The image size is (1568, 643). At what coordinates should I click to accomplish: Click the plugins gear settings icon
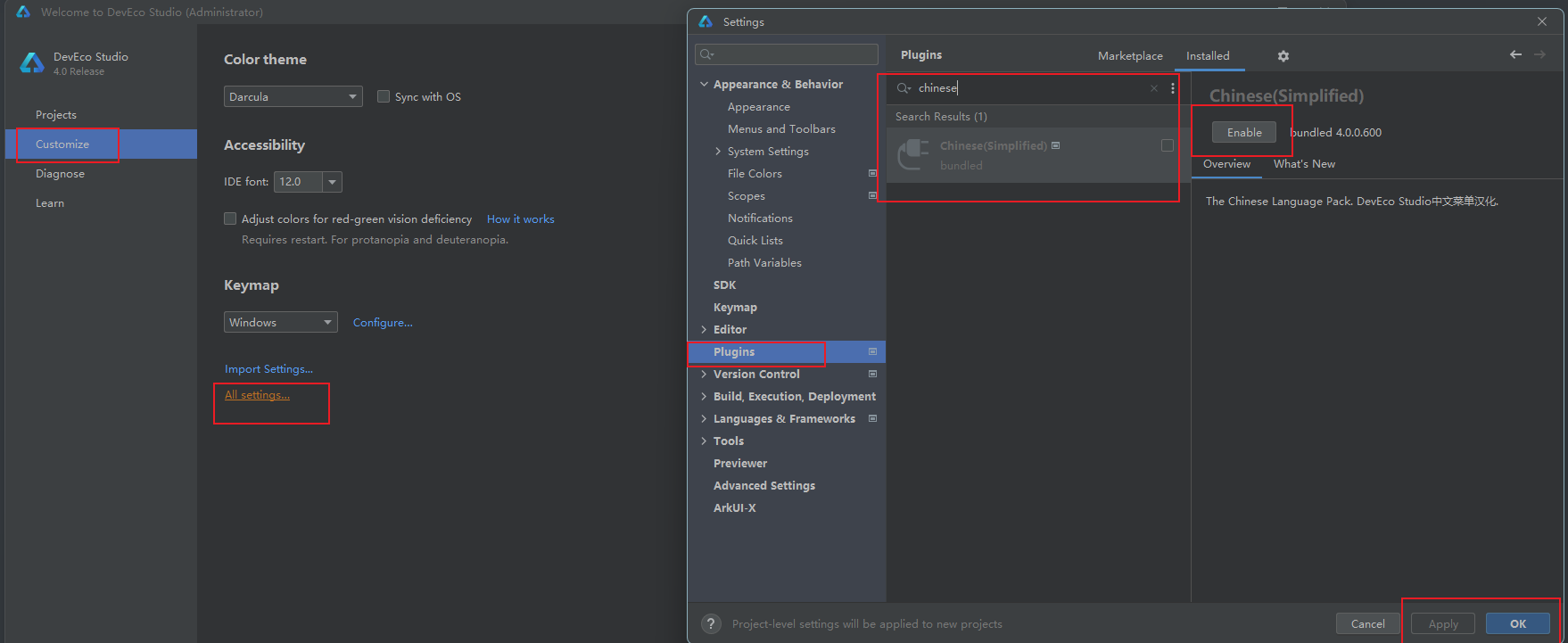(x=1283, y=56)
